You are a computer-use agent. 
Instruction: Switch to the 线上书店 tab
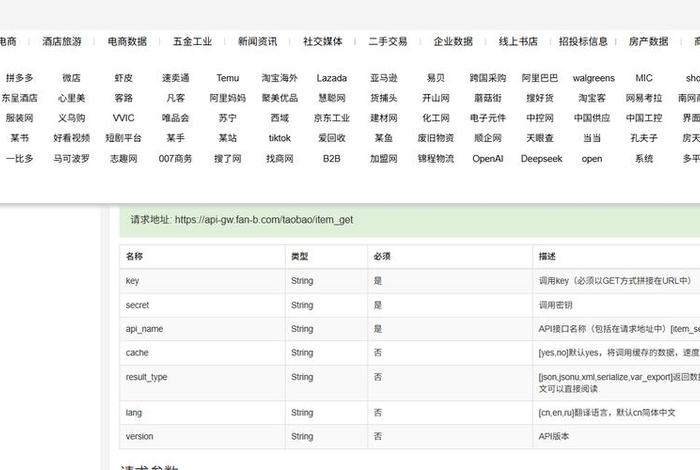point(518,42)
